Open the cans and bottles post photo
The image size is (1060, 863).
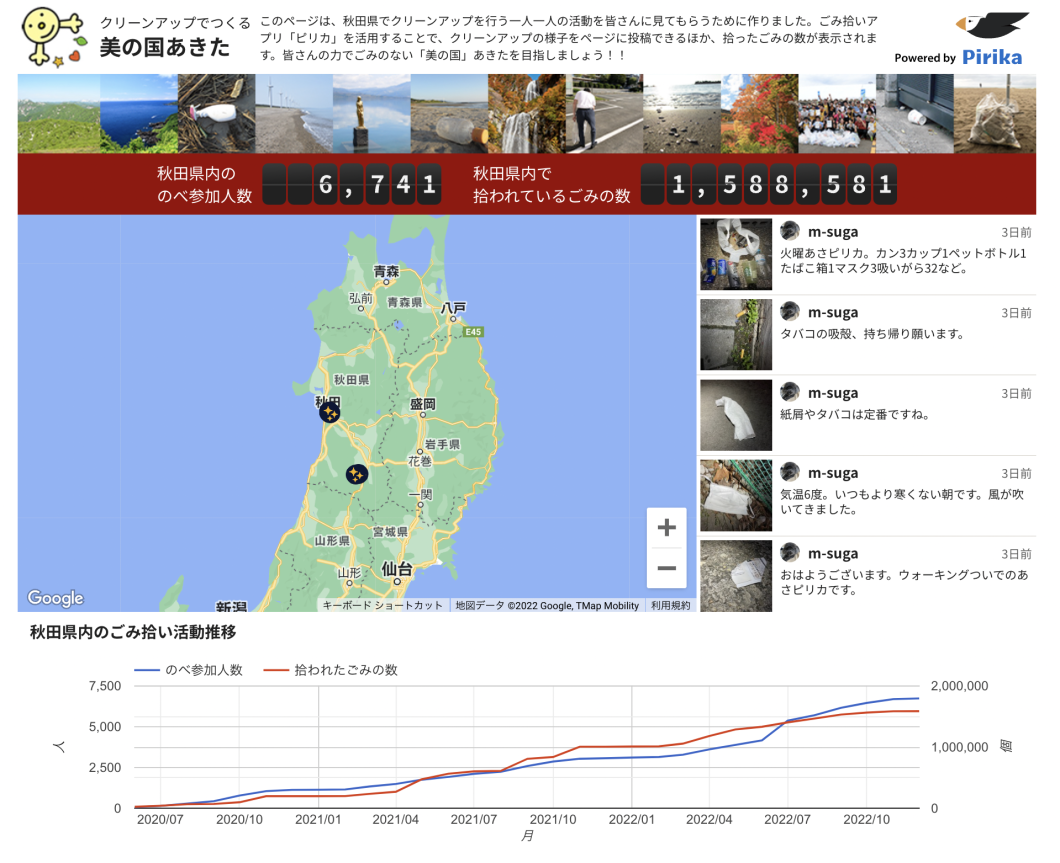tap(736, 254)
